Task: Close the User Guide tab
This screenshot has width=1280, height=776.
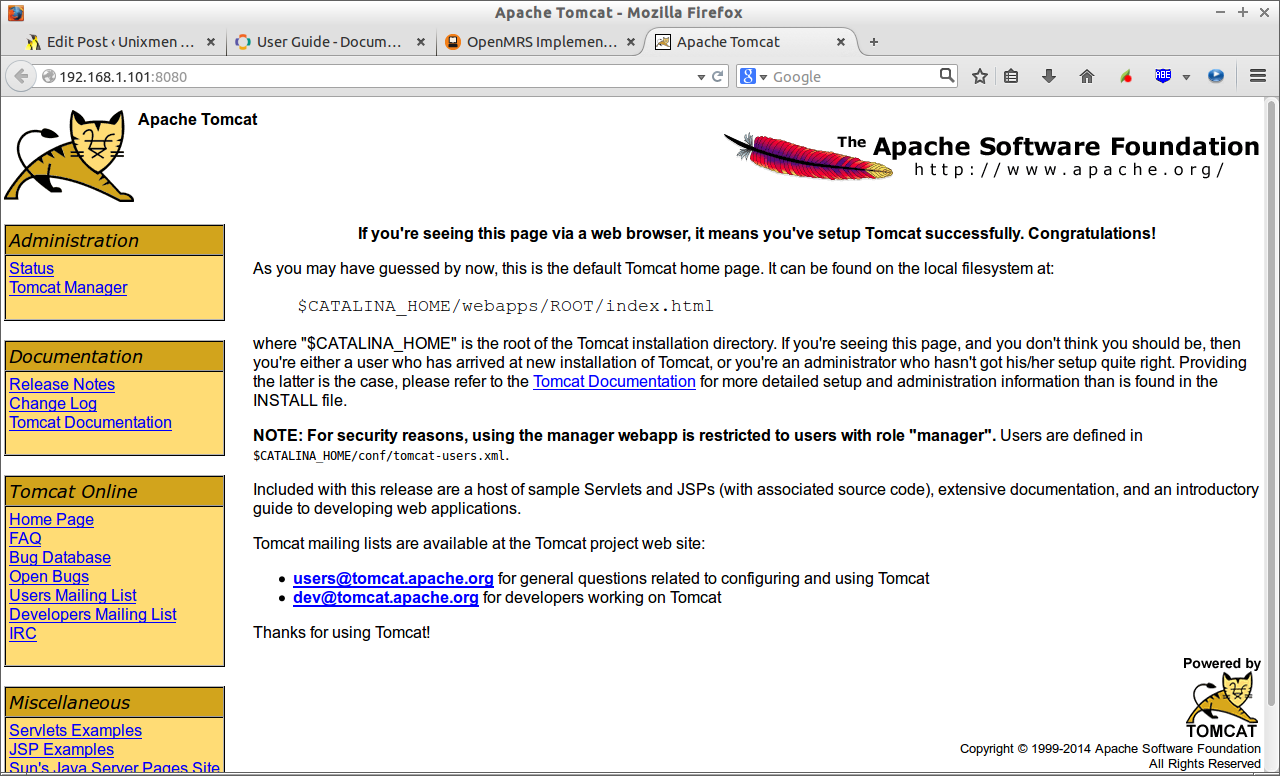Action: [420, 42]
